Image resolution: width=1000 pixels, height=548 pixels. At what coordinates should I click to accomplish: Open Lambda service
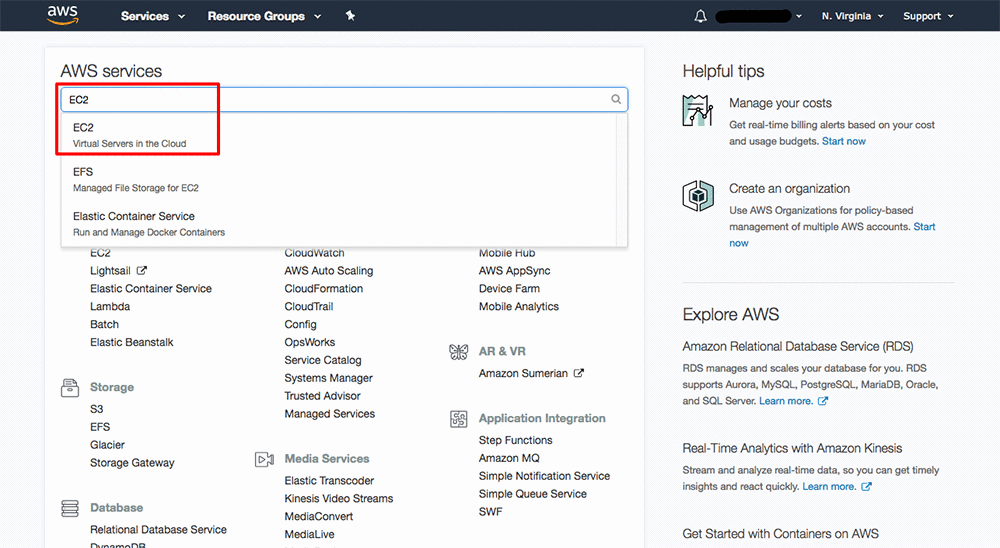110,306
